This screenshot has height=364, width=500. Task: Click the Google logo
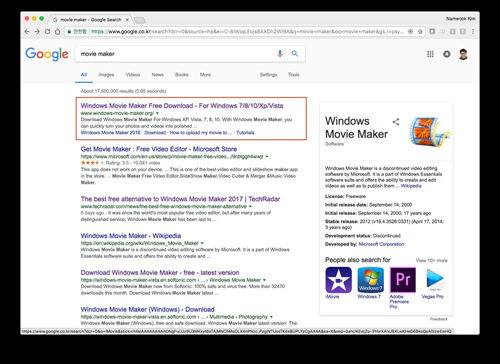(x=47, y=54)
